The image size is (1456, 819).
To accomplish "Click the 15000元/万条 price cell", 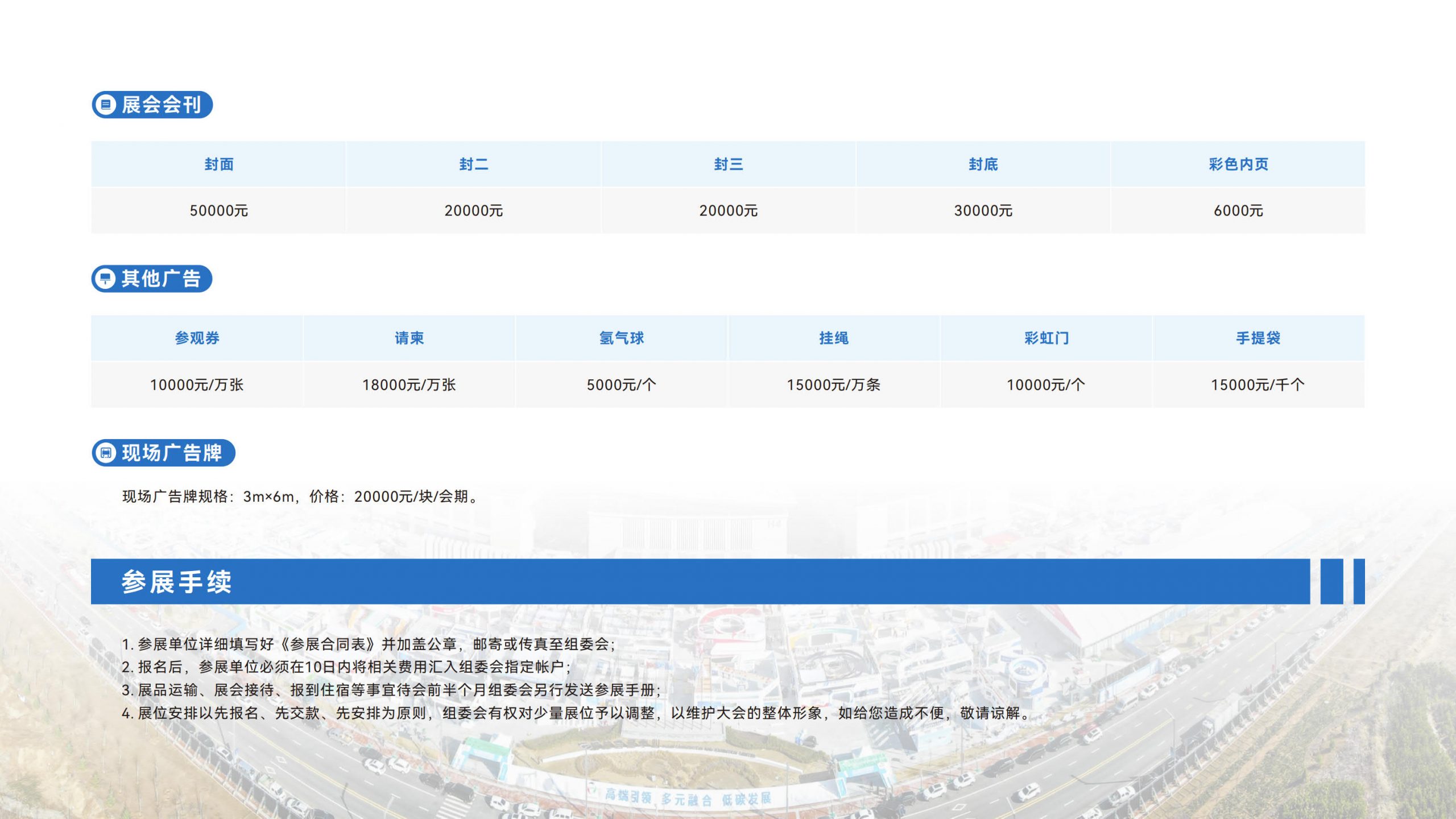I will [x=833, y=385].
